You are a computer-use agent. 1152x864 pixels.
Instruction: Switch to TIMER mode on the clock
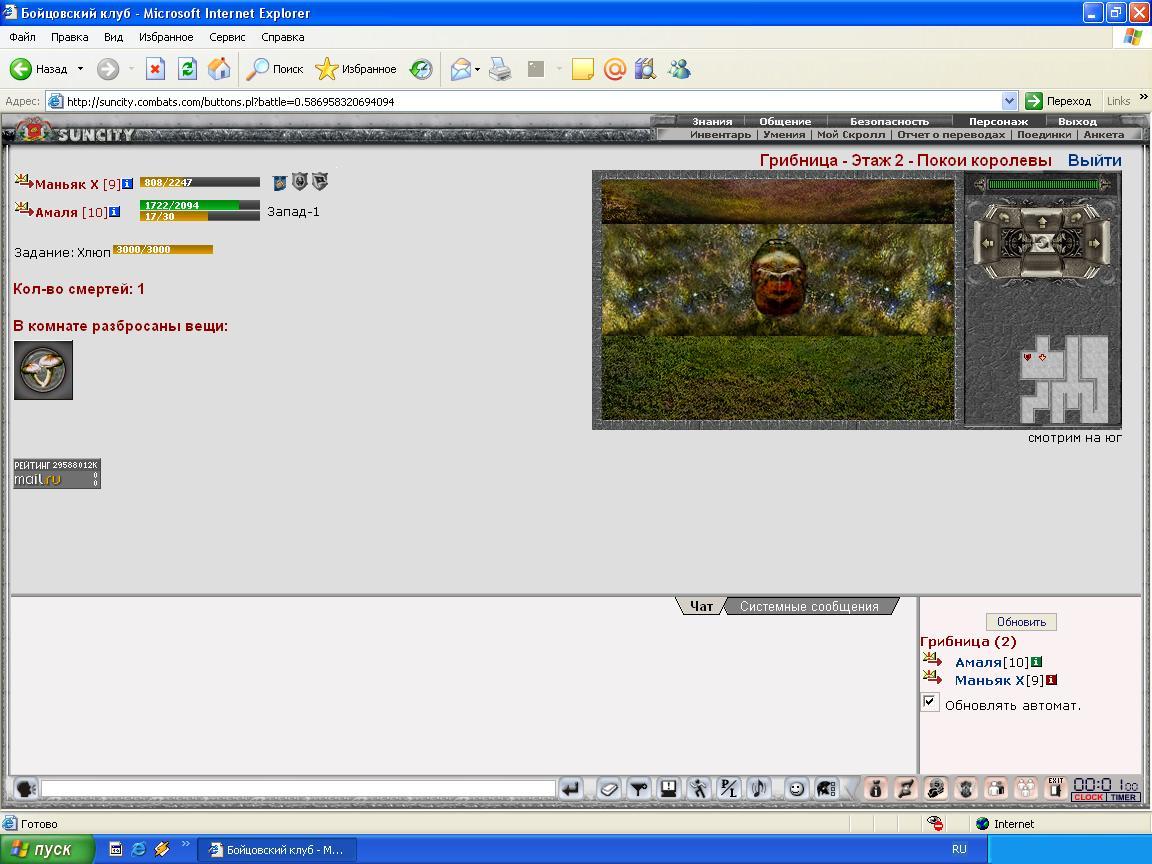click(x=1123, y=797)
